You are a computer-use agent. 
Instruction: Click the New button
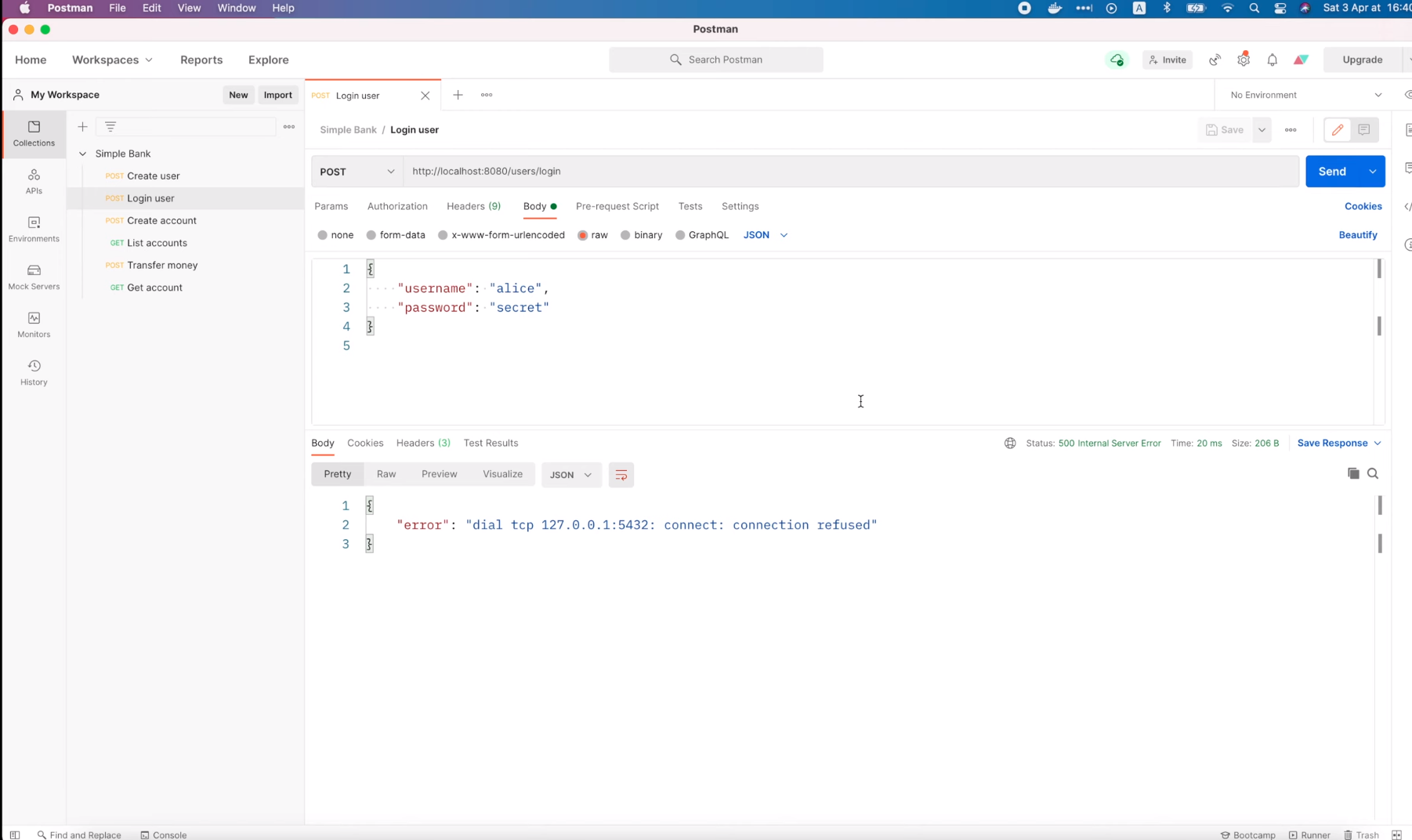238,95
